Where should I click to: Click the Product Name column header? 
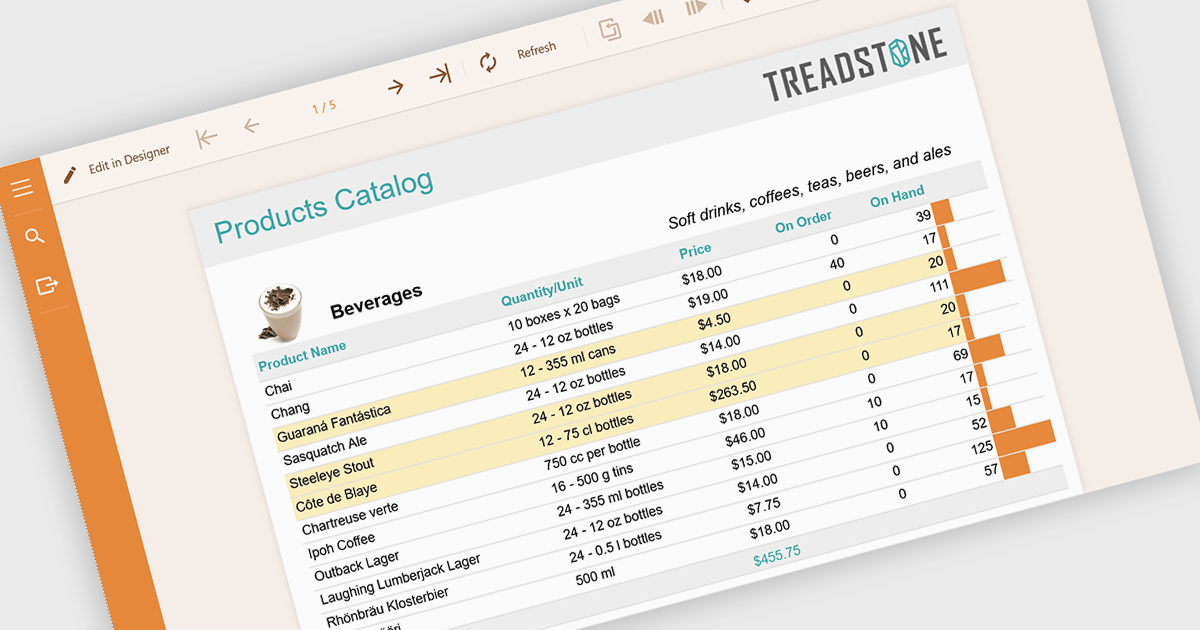(302, 355)
